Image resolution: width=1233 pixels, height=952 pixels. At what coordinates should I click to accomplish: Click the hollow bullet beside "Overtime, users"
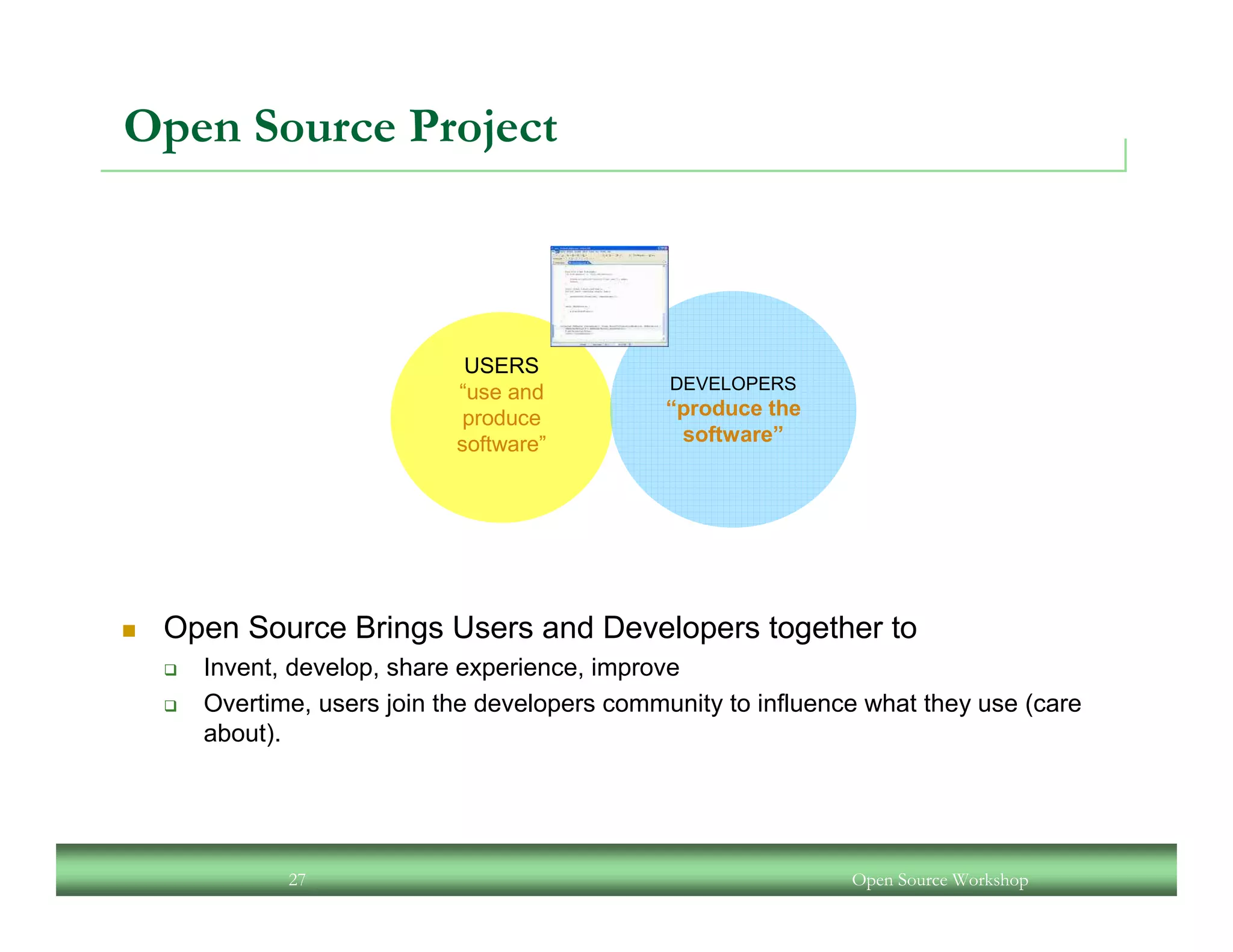click(170, 705)
